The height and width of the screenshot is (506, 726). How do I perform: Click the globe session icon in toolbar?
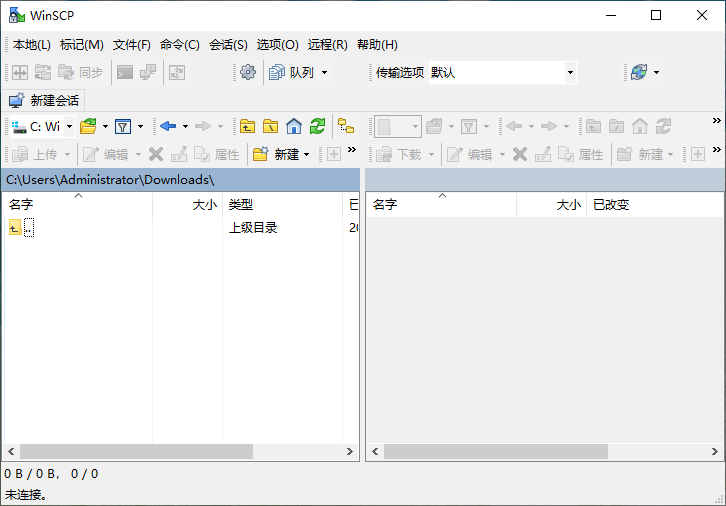[x=639, y=72]
